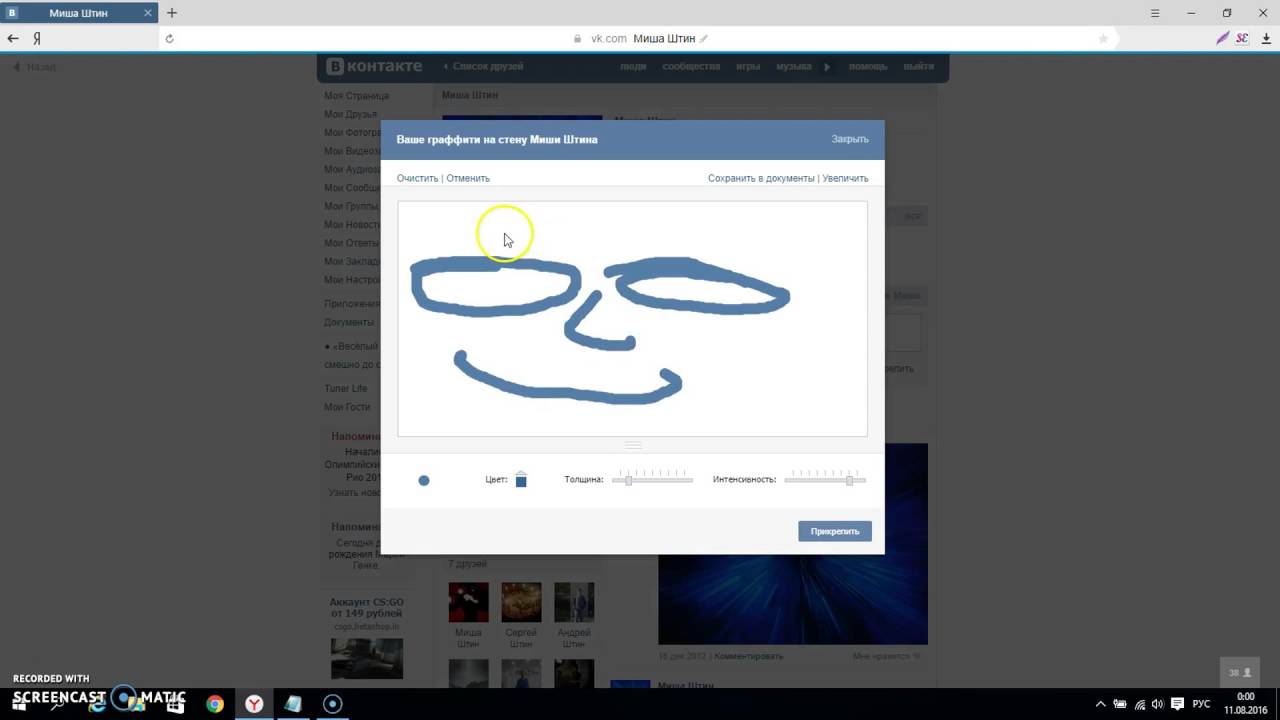
Task: Click the Сергей Штин friend thumbnail
Action: coord(521,602)
